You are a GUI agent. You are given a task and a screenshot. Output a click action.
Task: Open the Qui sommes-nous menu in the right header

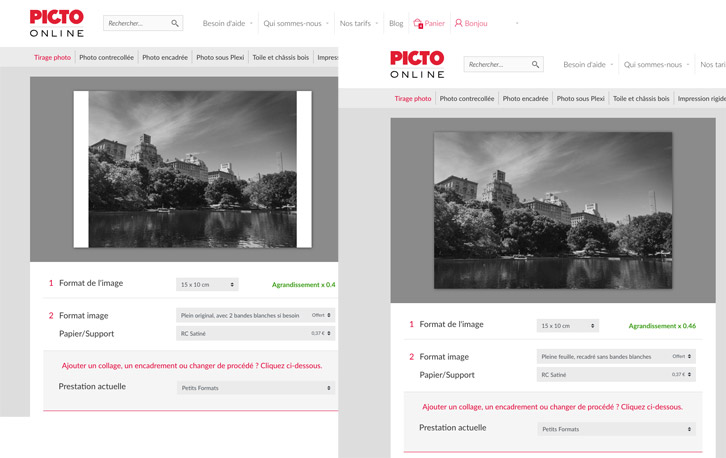656,64
